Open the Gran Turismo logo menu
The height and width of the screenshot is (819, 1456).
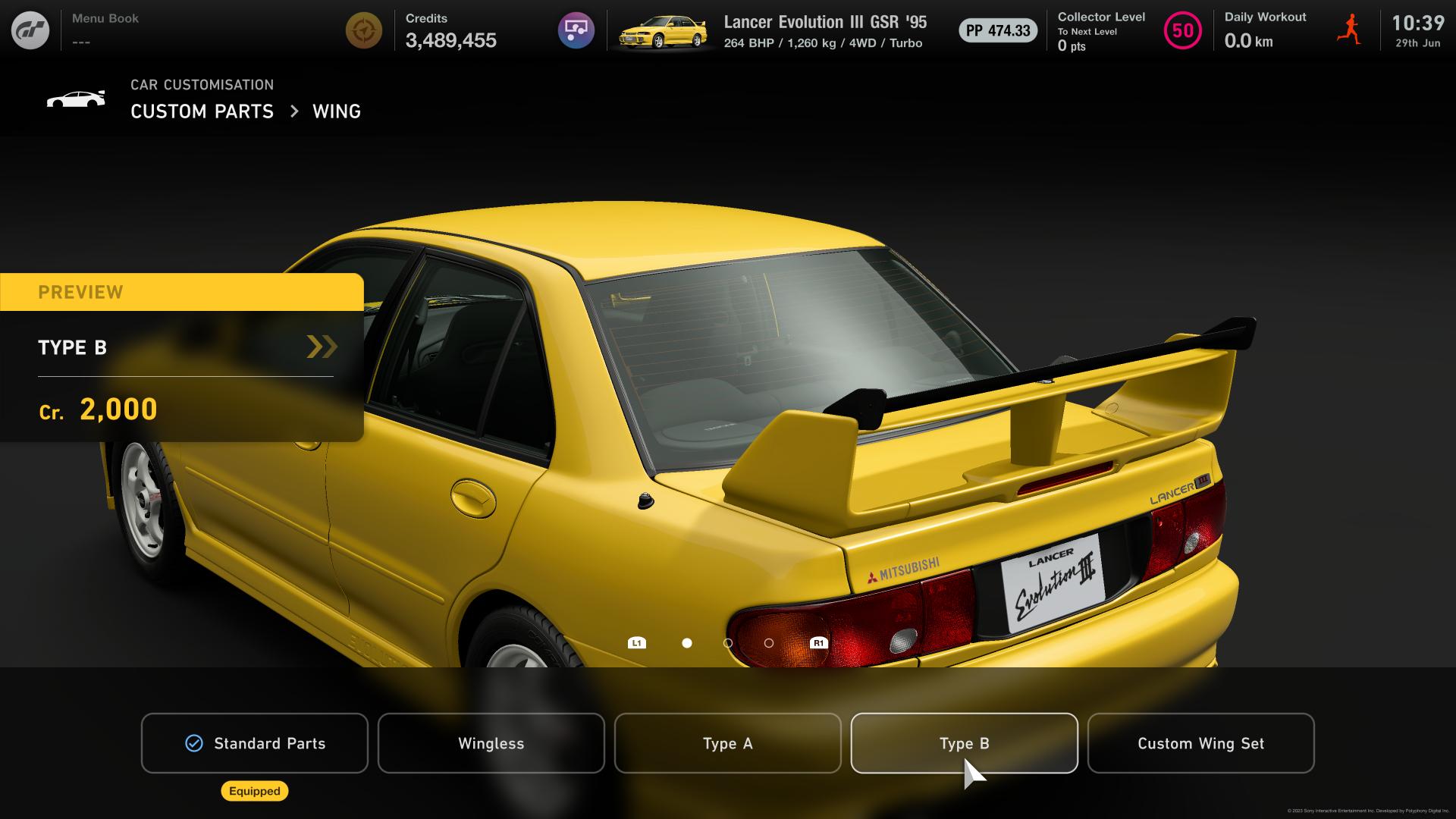(30, 30)
